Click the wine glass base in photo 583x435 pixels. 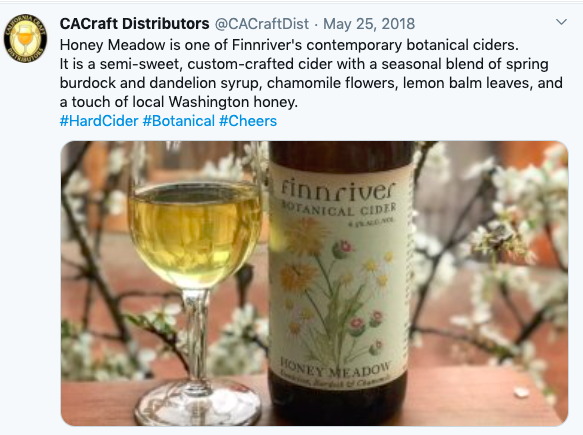click(x=197, y=404)
